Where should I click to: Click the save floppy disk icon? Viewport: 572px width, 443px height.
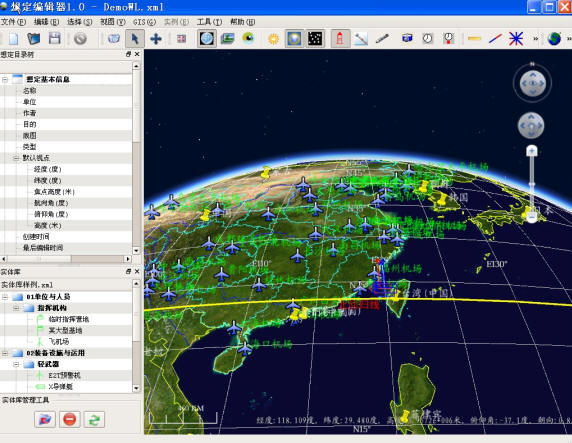54,38
